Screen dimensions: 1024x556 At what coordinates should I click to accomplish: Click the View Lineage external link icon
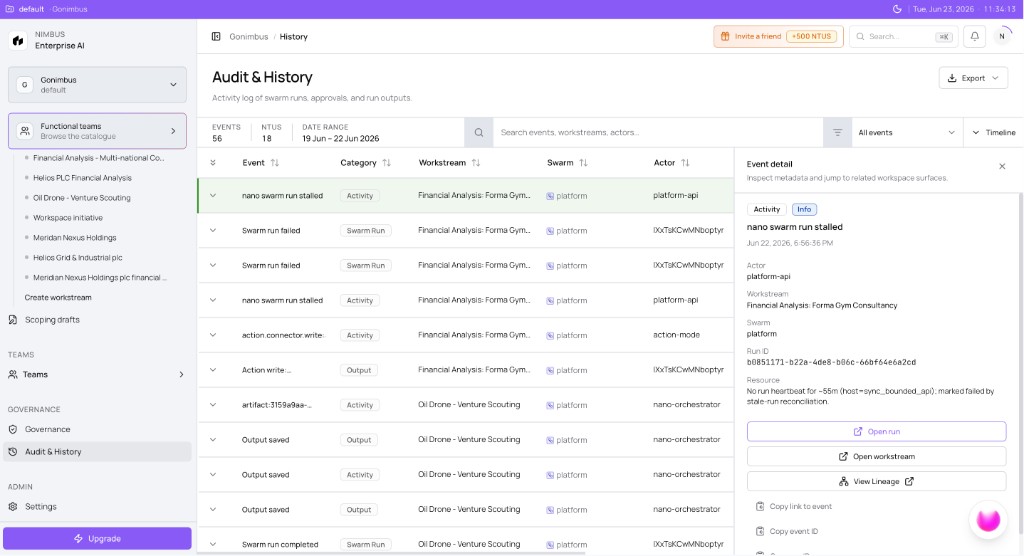tap(909, 482)
